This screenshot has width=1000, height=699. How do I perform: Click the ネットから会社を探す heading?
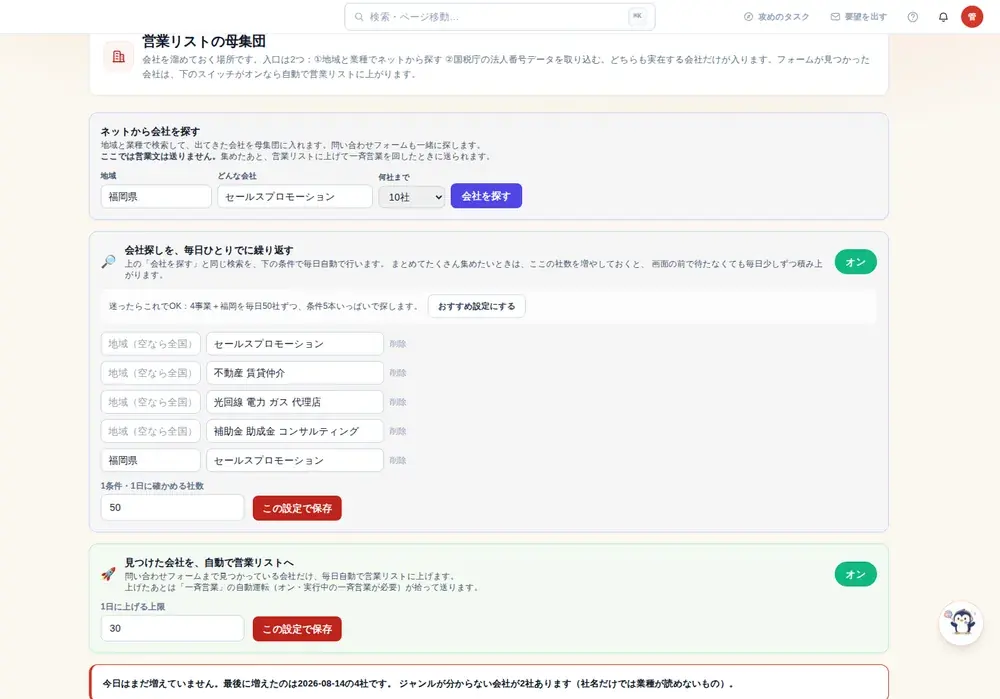pos(151,131)
